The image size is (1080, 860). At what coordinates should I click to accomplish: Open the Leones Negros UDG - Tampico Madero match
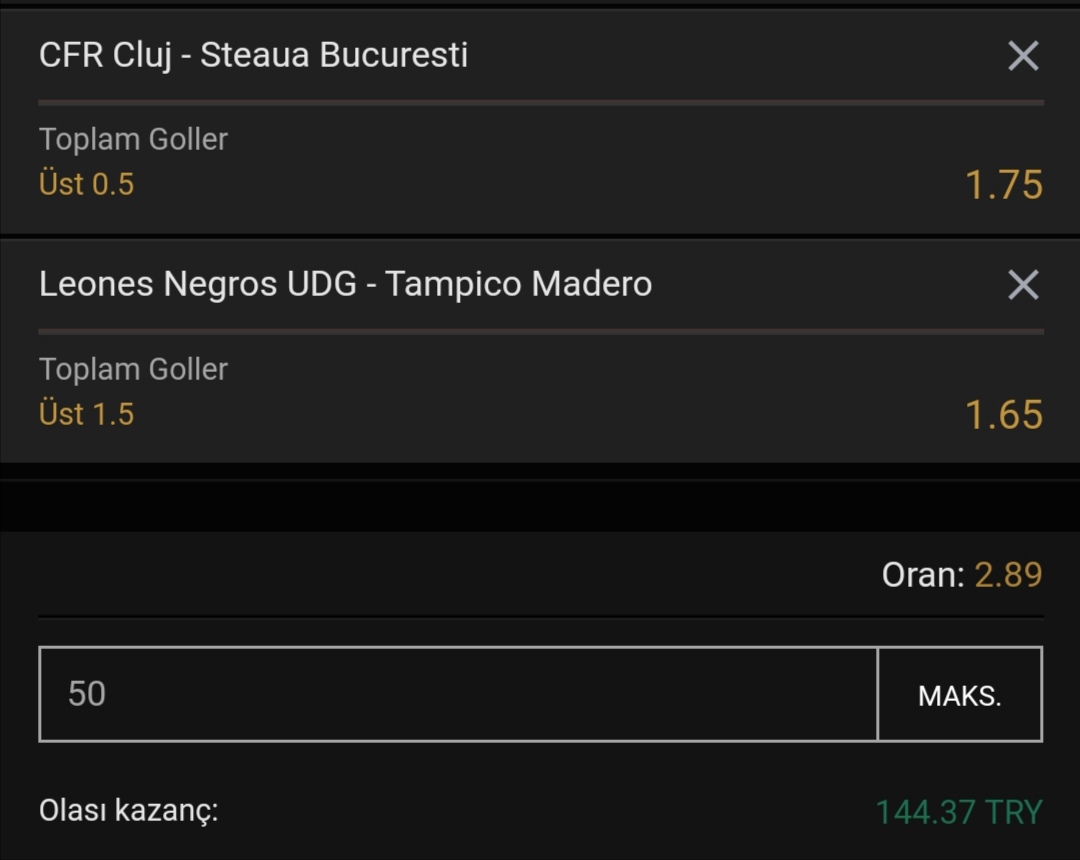(345, 284)
